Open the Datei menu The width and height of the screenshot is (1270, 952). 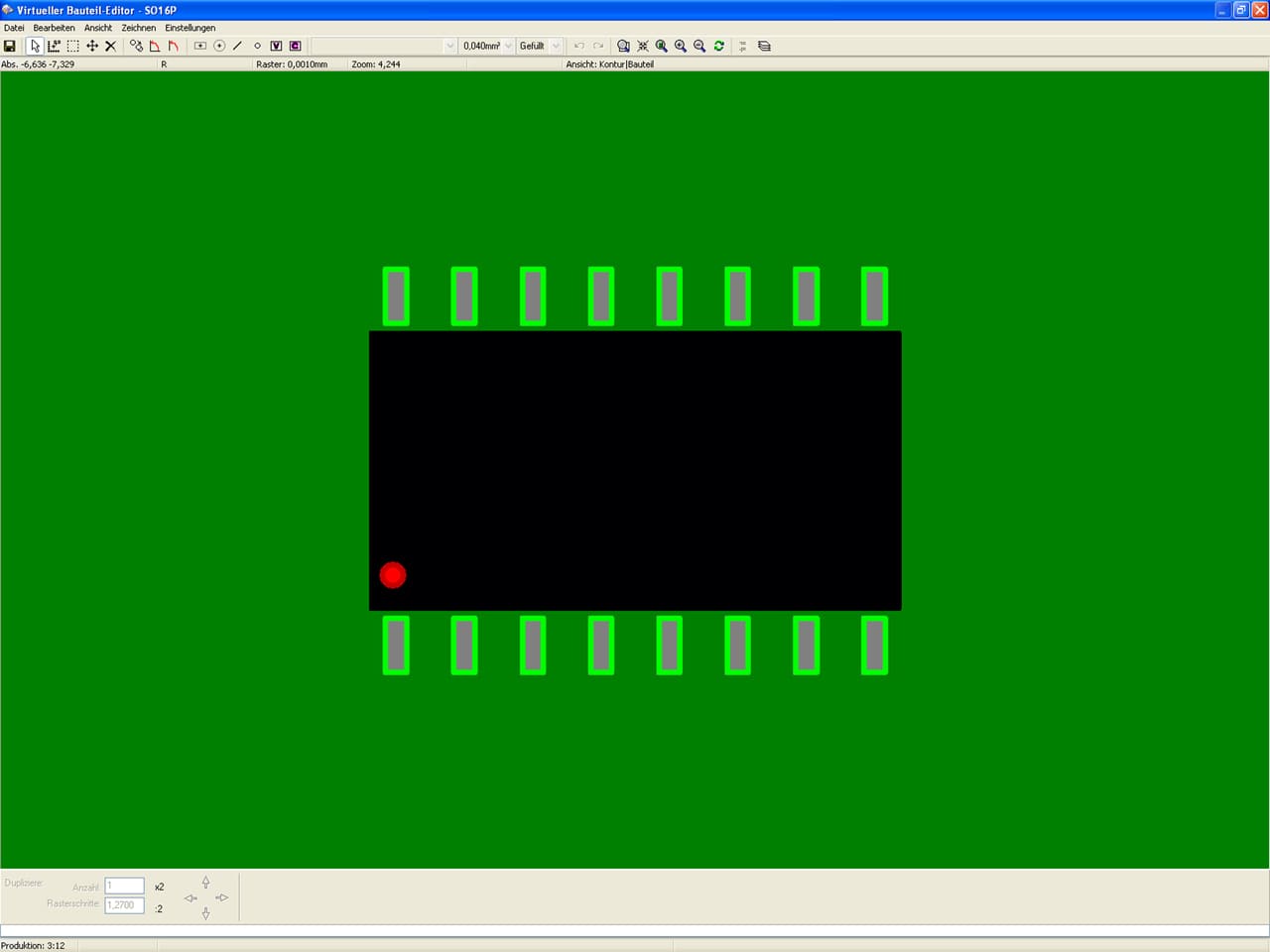coord(14,28)
